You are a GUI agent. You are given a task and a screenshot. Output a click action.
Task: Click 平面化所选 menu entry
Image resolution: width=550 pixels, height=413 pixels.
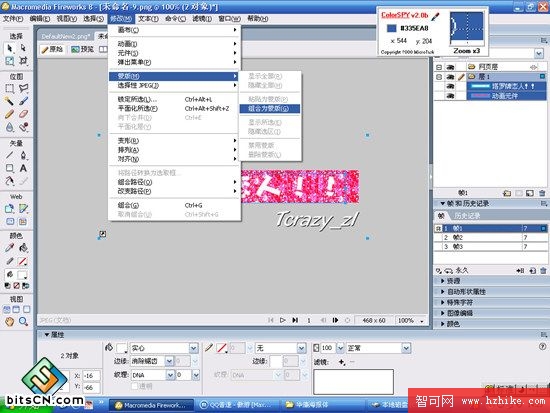pyautogui.click(x=138, y=108)
